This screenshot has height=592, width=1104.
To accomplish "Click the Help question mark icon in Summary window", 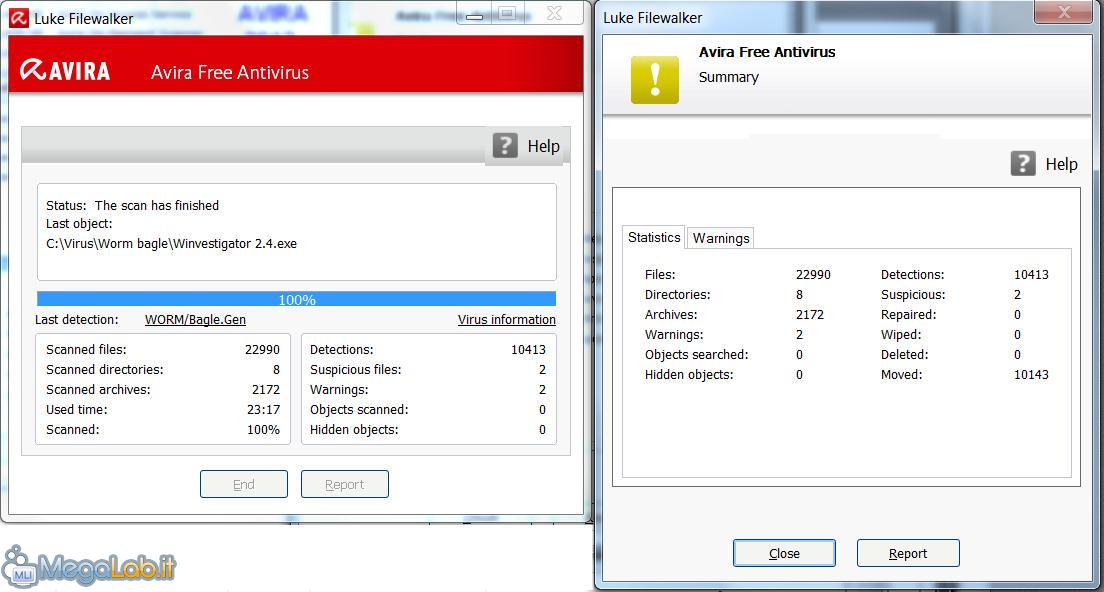I will (x=1023, y=163).
